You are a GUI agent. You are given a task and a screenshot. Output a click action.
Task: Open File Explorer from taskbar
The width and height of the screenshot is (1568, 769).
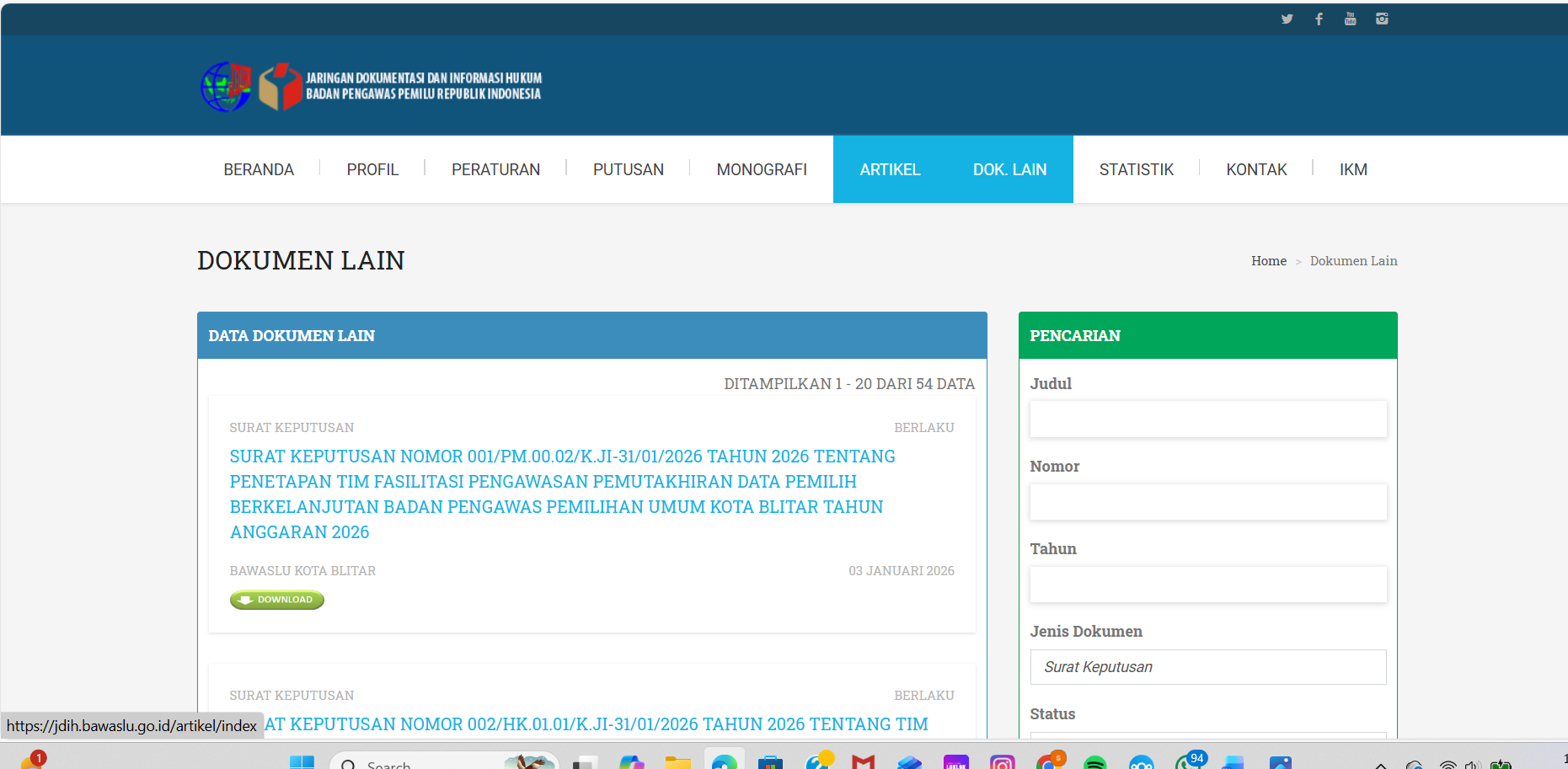[677, 762]
